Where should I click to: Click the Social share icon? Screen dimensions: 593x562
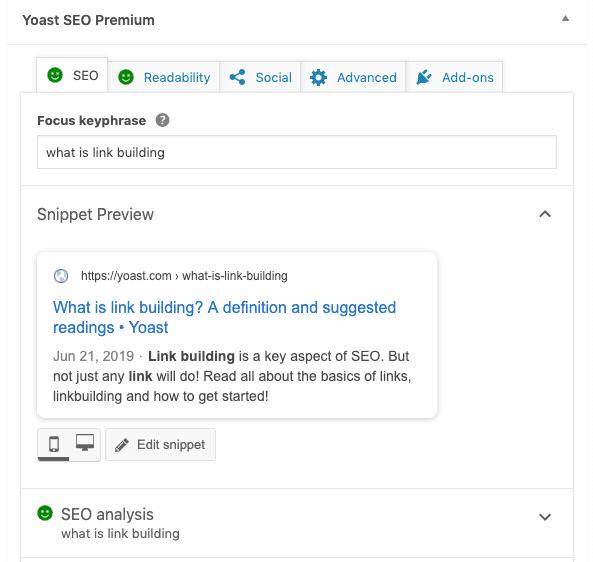tap(238, 77)
